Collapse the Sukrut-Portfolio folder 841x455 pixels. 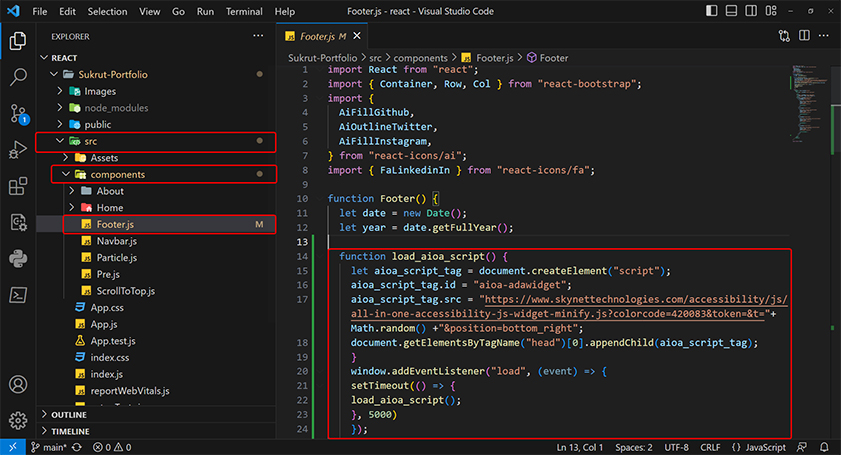pyautogui.click(x=156, y=75)
